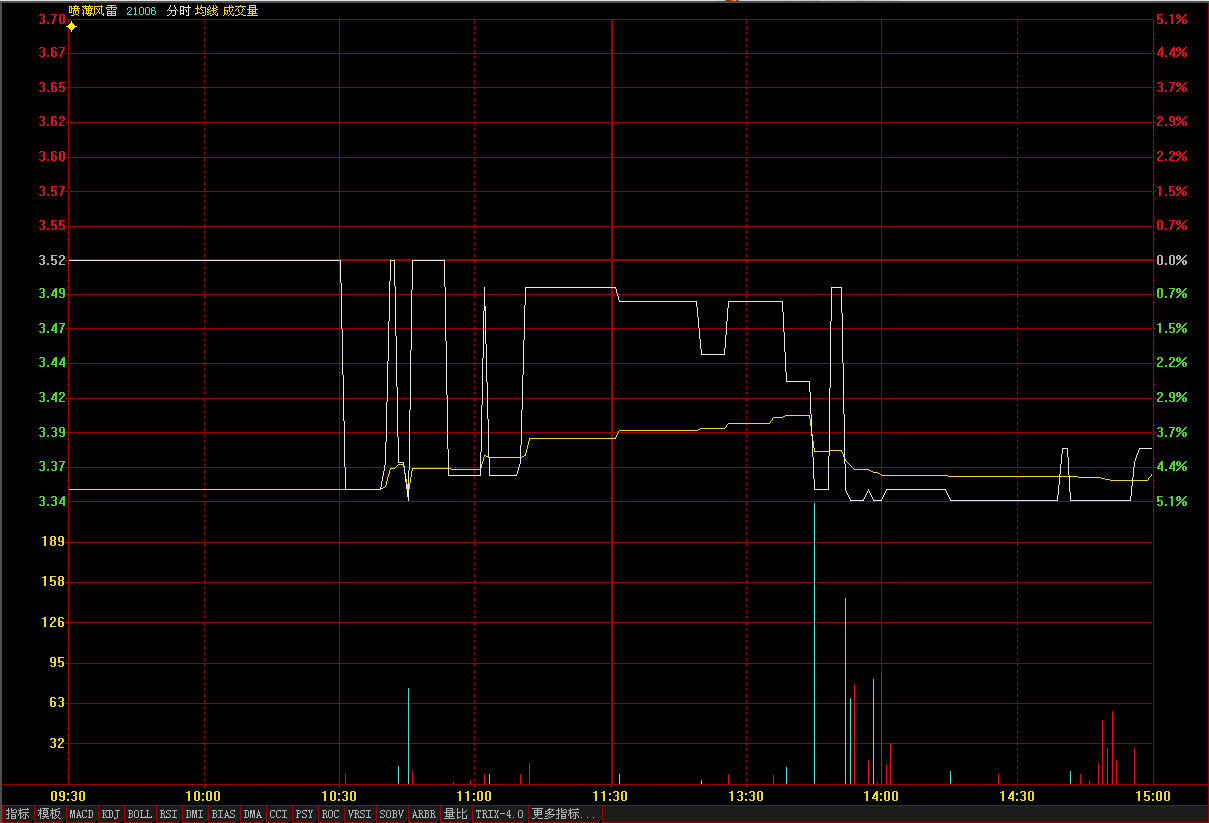Click the yellow diamond marker at chart top-left
This screenshot has width=1209, height=823.
click(x=71, y=27)
